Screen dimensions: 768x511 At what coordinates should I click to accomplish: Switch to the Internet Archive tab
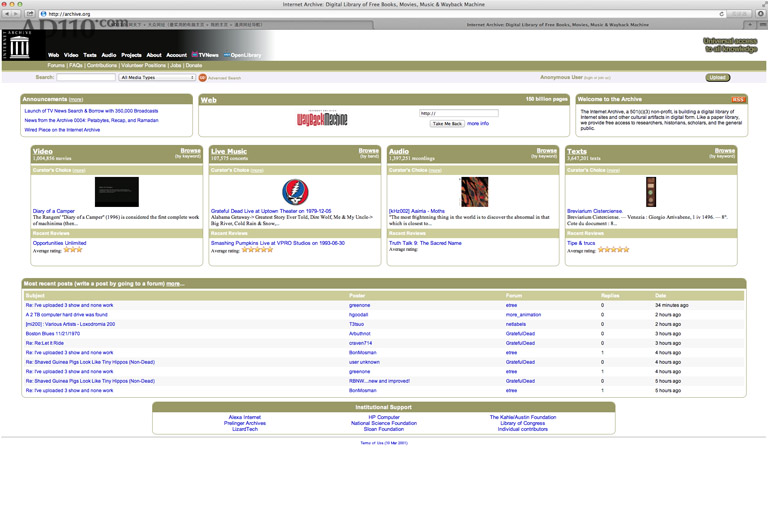point(558,24)
